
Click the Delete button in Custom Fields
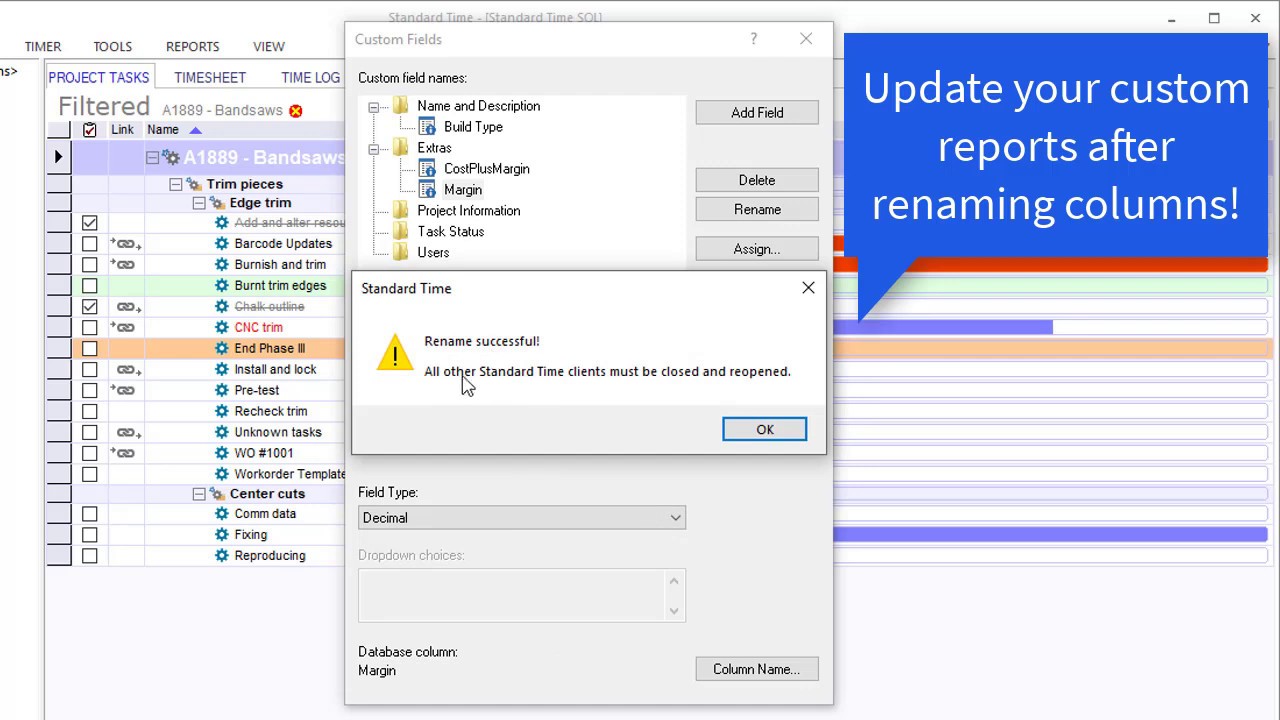(x=757, y=180)
